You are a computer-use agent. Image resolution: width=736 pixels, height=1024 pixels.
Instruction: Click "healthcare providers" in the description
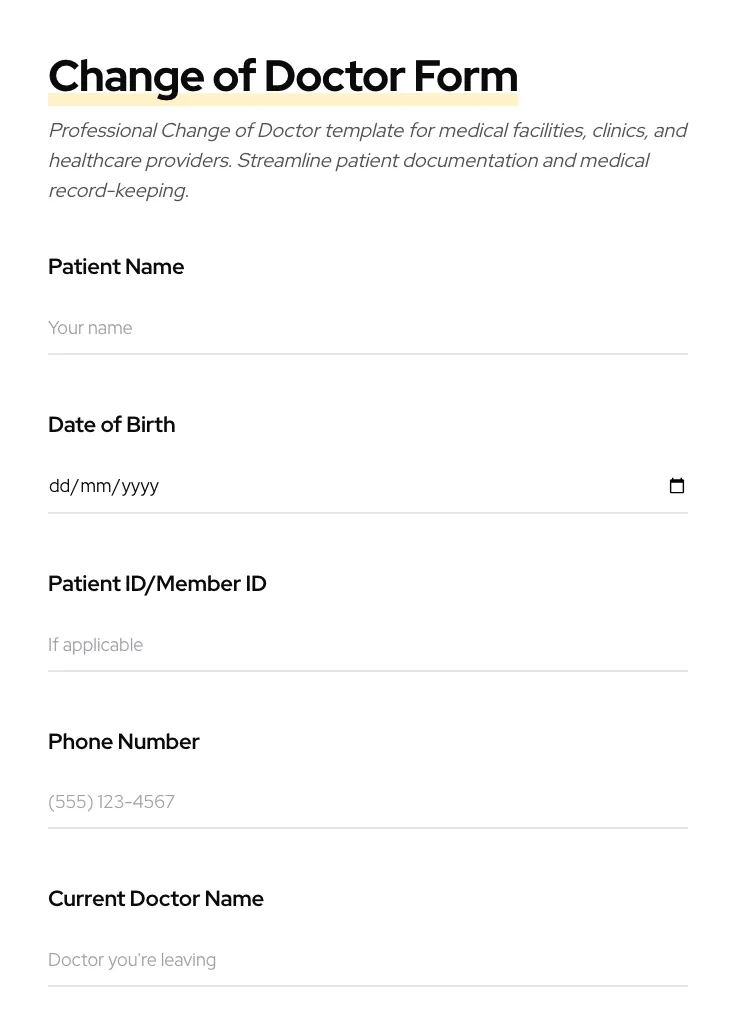coord(138,161)
